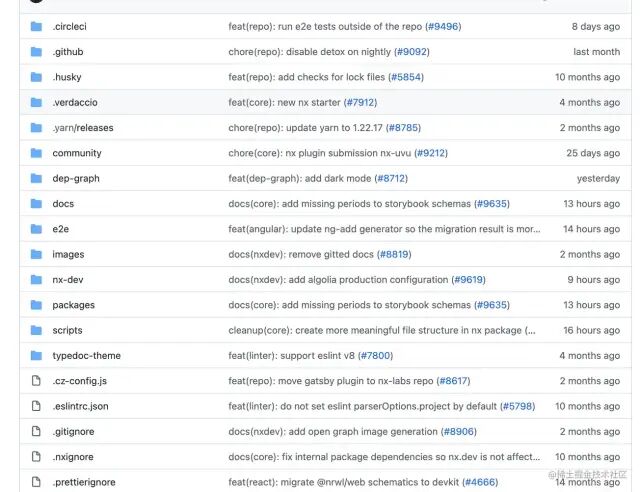Click the .eslintrc.json file icon

[x=36, y=406]
